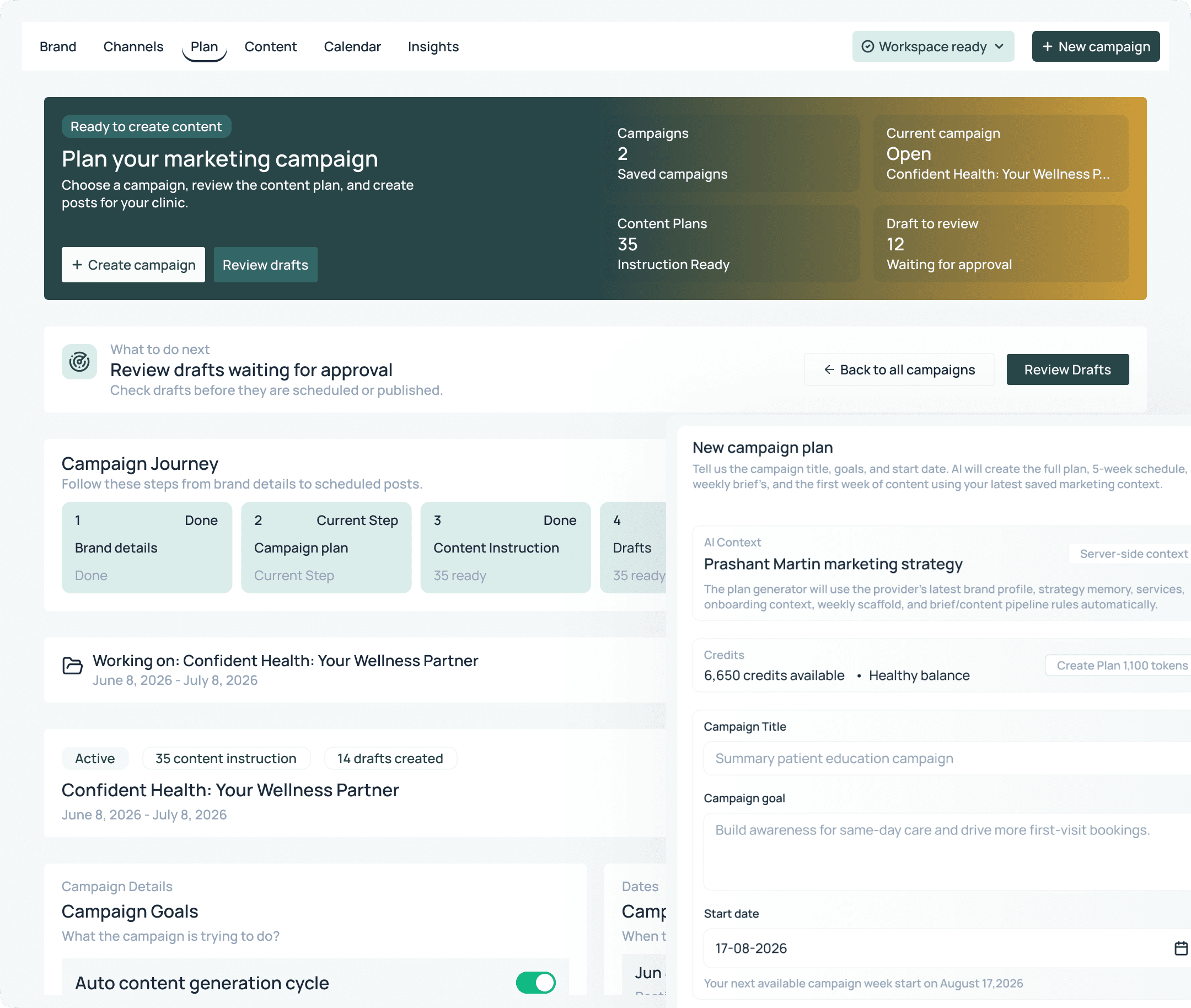Screen dimensions: 1191x1008
Task: Click the Start date field
Action: click(947, 948)
